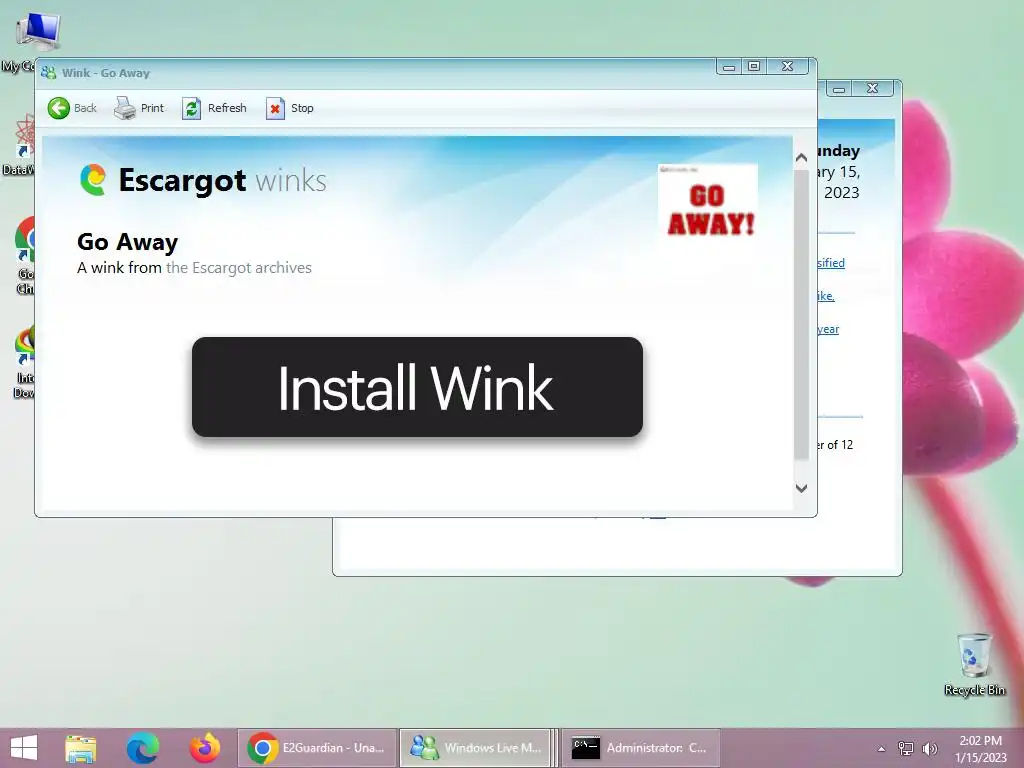Click the Wink page scroll up arrow
This screenshot has height=768, width=1024.
801,157
